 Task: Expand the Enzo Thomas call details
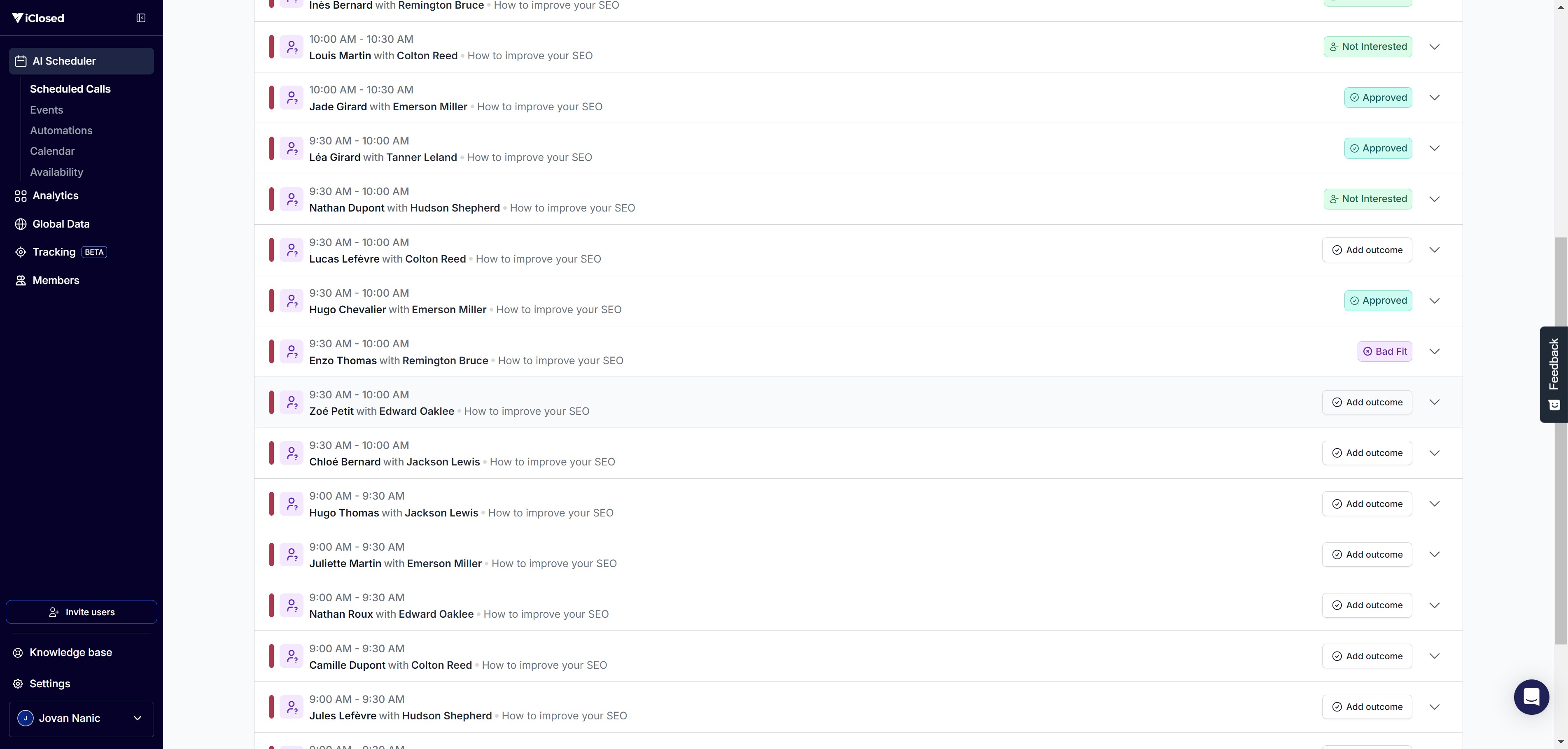click(1435, 352)
